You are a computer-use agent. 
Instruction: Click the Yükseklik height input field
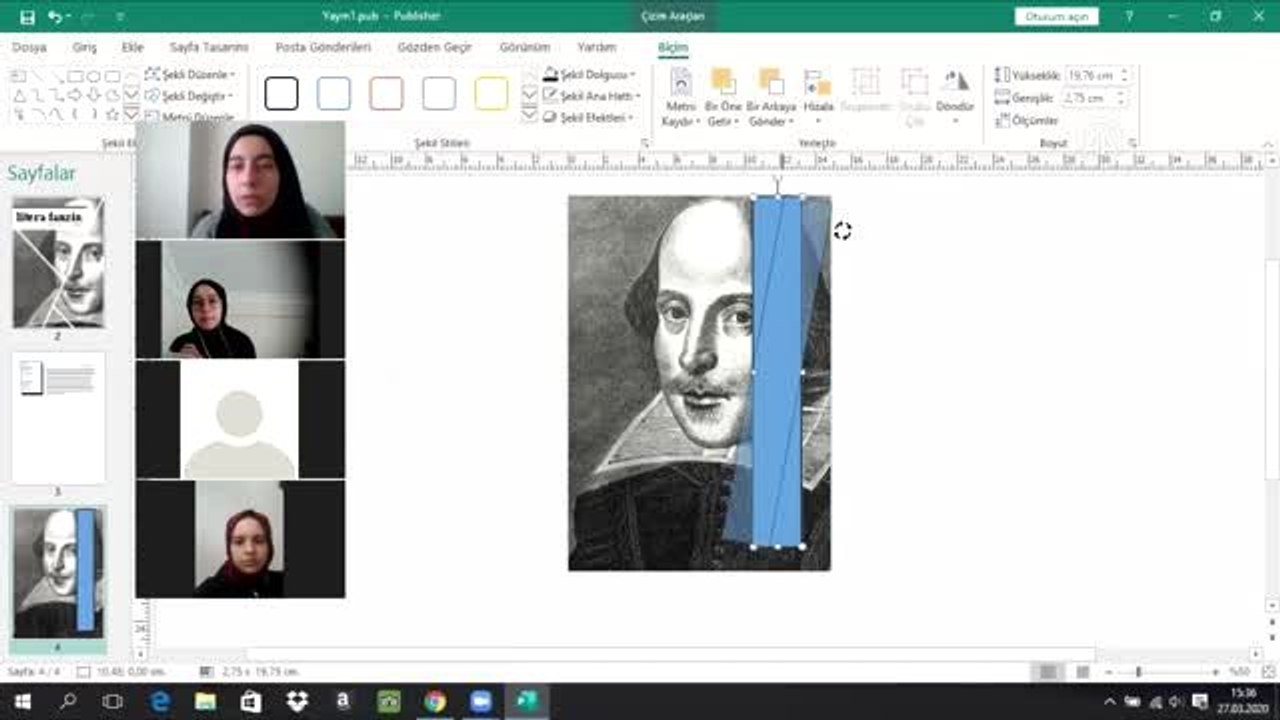pyautogui.click(x=1091, y=75)
